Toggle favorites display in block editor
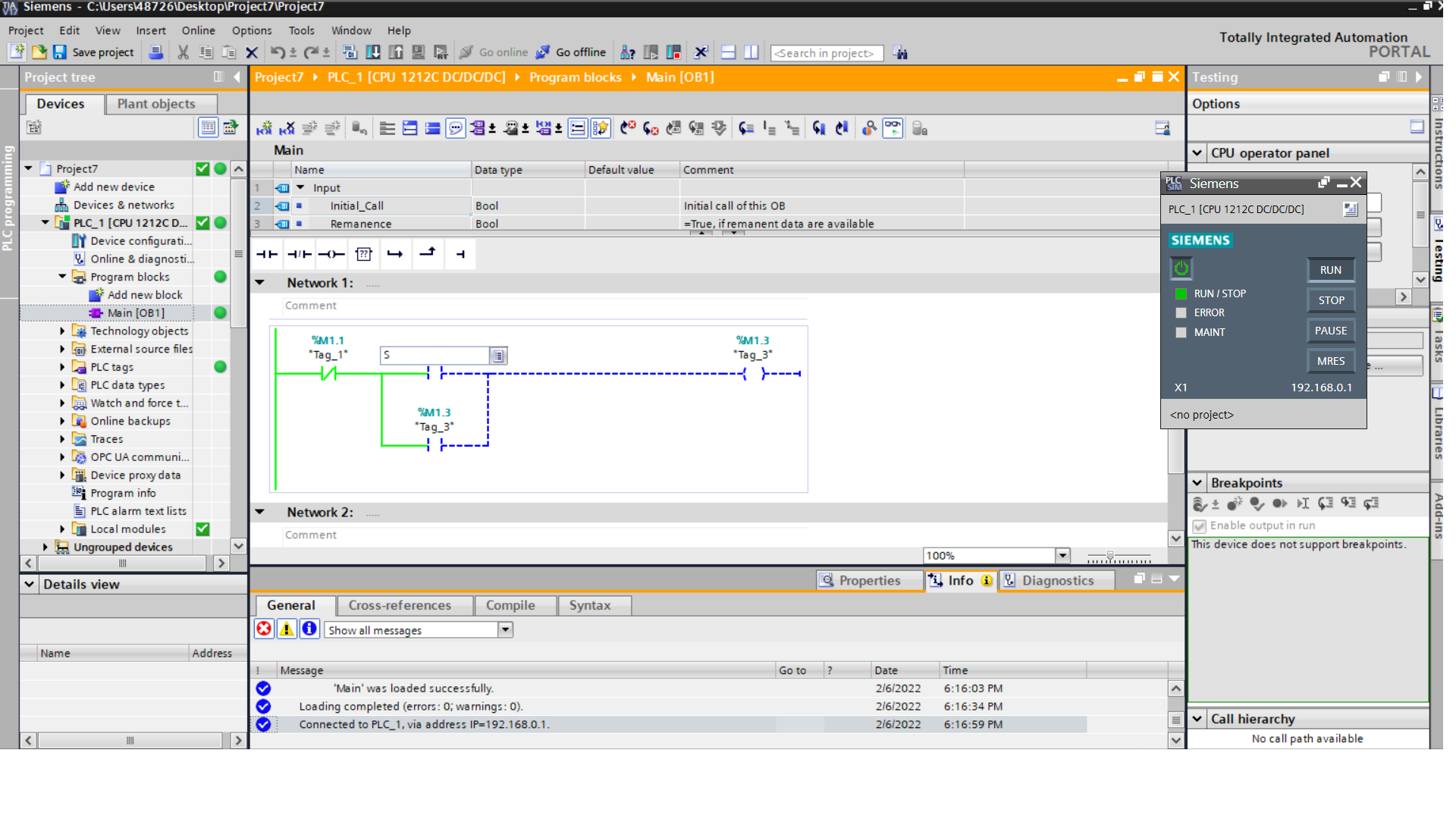This screenshot has height=819, width=1456. [601, 128]
